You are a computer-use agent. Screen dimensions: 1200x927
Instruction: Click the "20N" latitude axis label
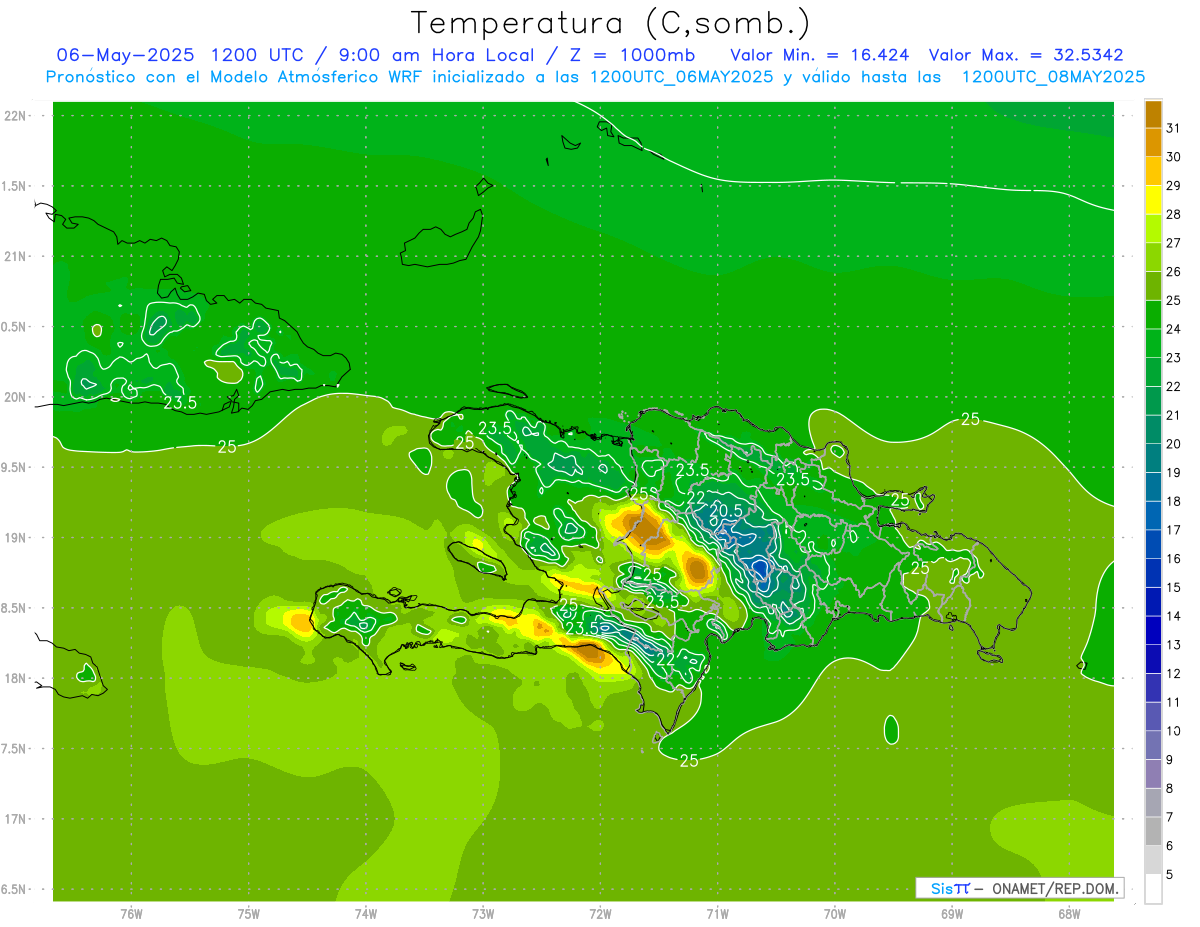click(x=15, y=398)
